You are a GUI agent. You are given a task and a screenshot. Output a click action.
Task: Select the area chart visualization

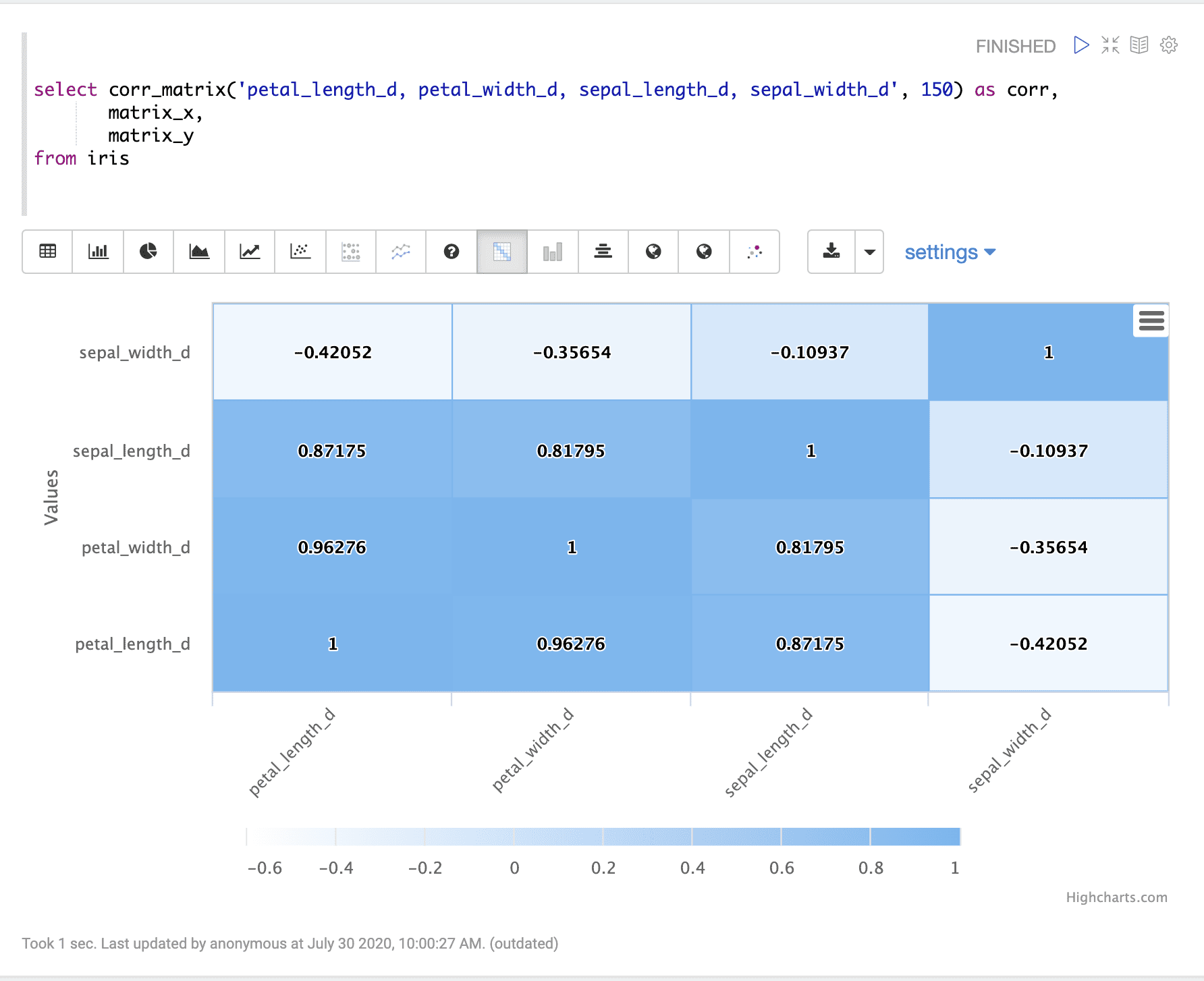198,252
